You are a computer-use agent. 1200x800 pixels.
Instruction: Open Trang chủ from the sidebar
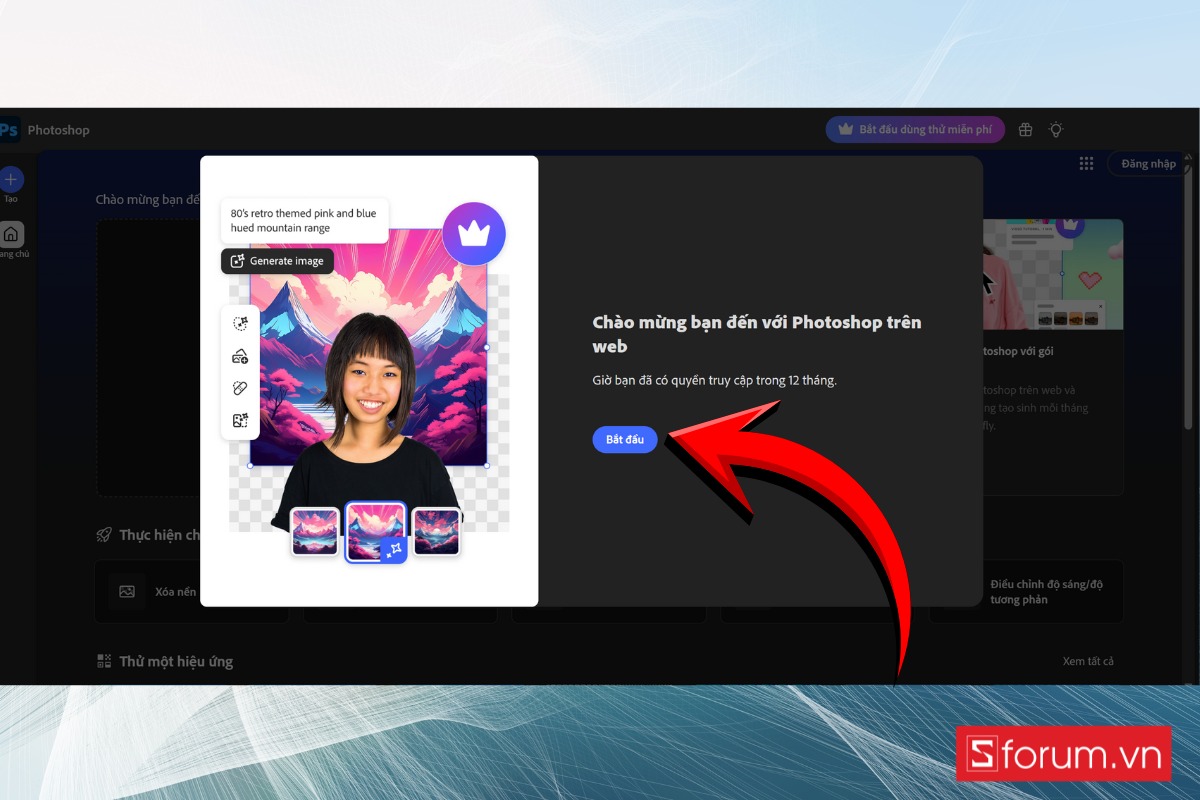(11, 236)
